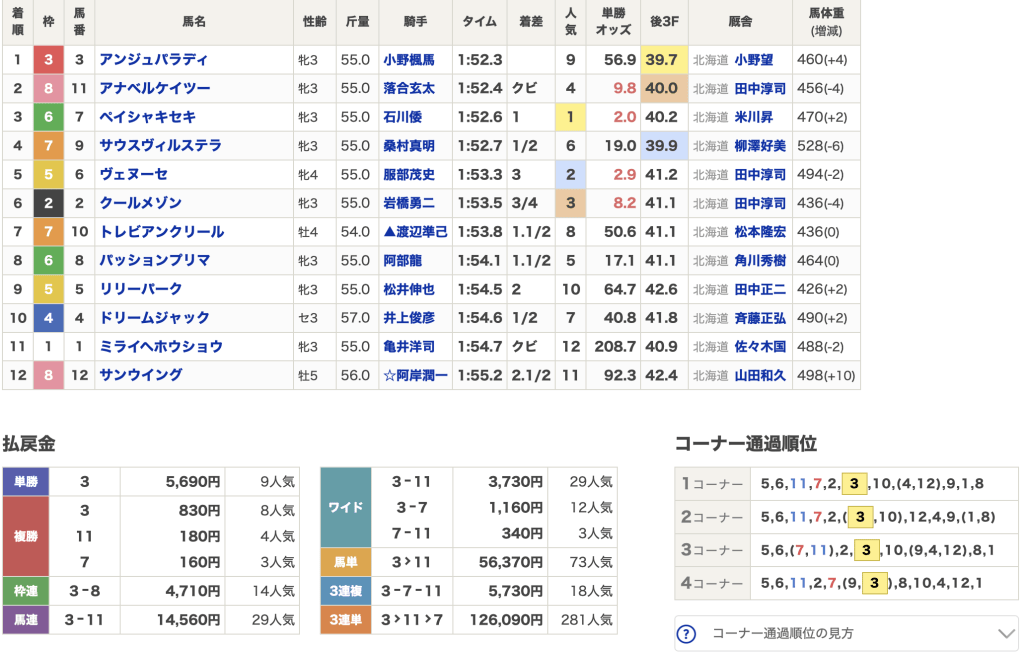Open jockey 渡辺準己 profile

(x=415, y=232)
